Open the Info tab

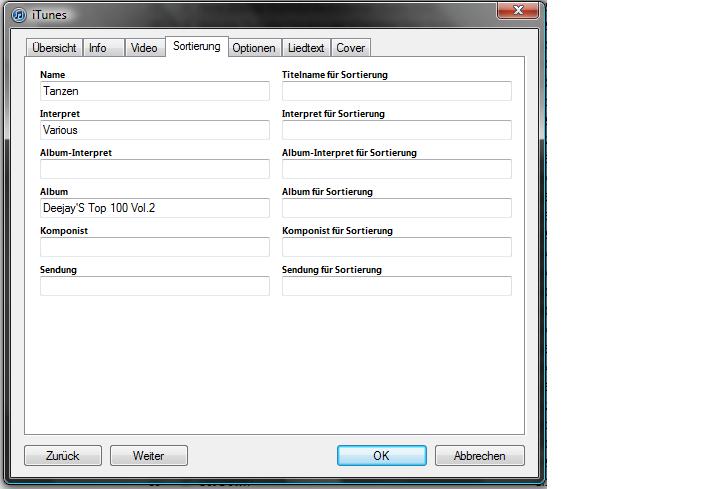(103, 48)
